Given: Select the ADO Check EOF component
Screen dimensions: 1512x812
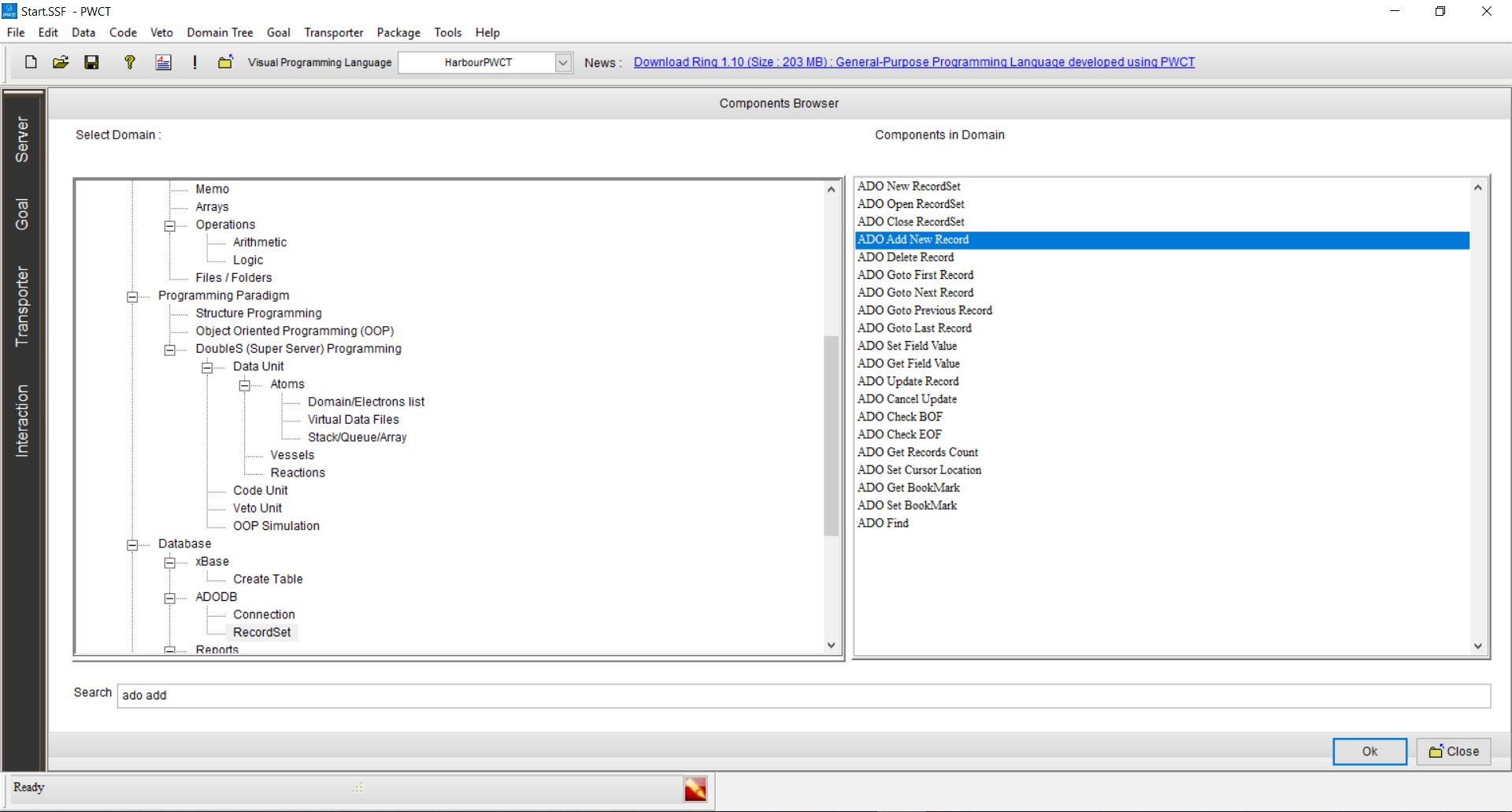Looking at the screenshot, I should [x=899, y=434].
